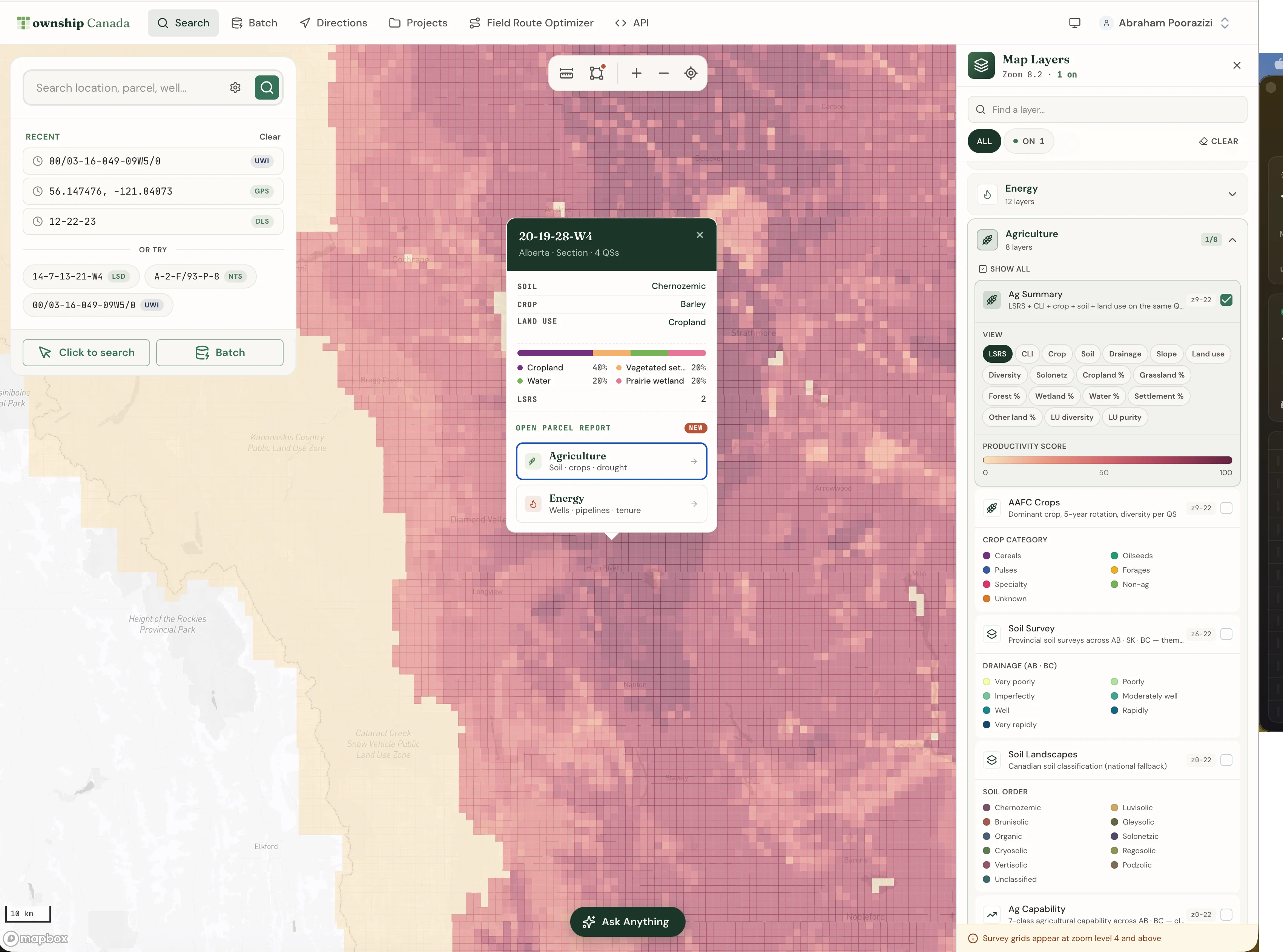Viewport: 1283px width, 952px height.
Task: Click the Soil Landscapes layer icon
Action: [991, 760]
